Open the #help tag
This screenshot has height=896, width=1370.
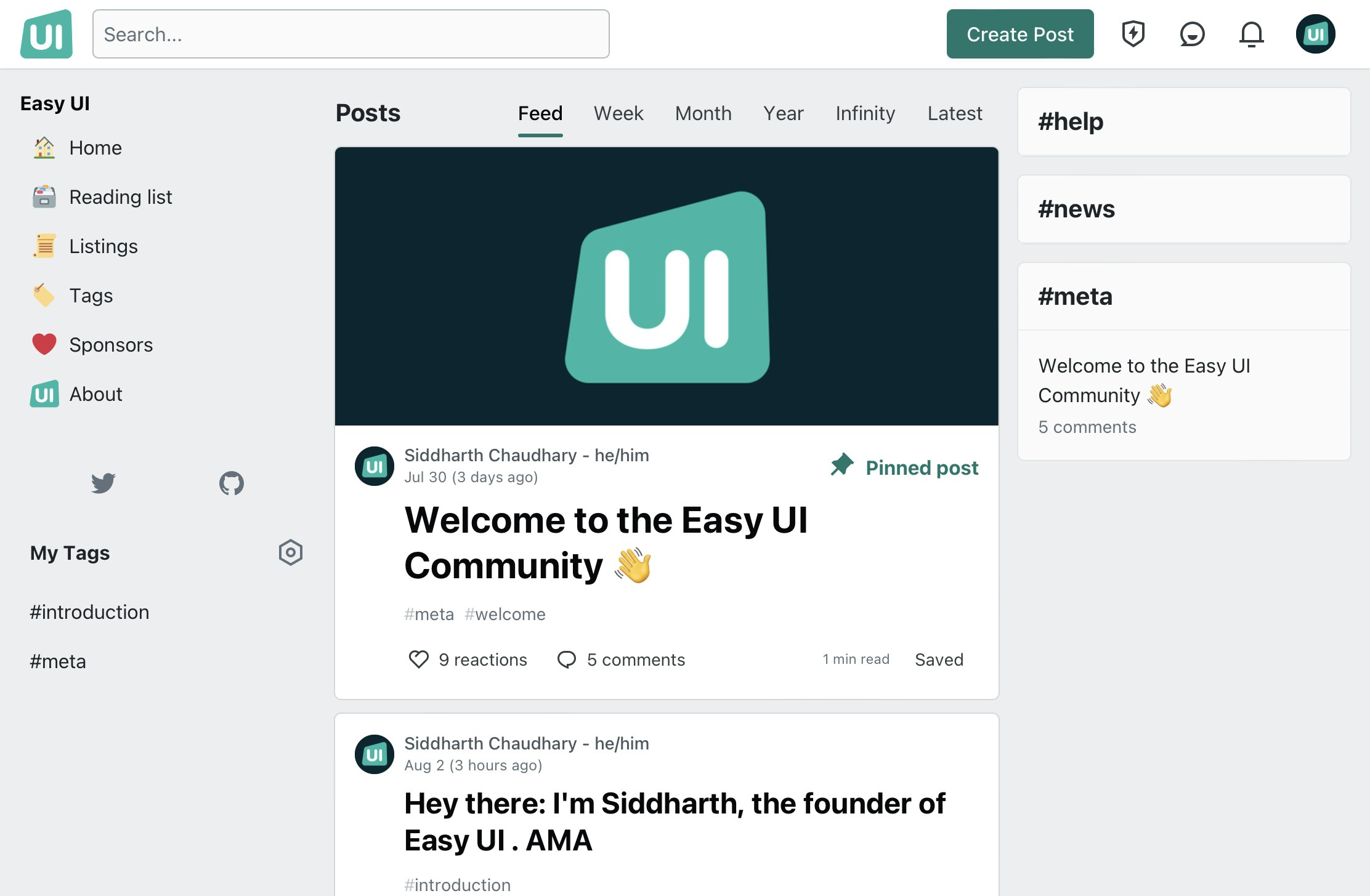[x=1070, y=122]
